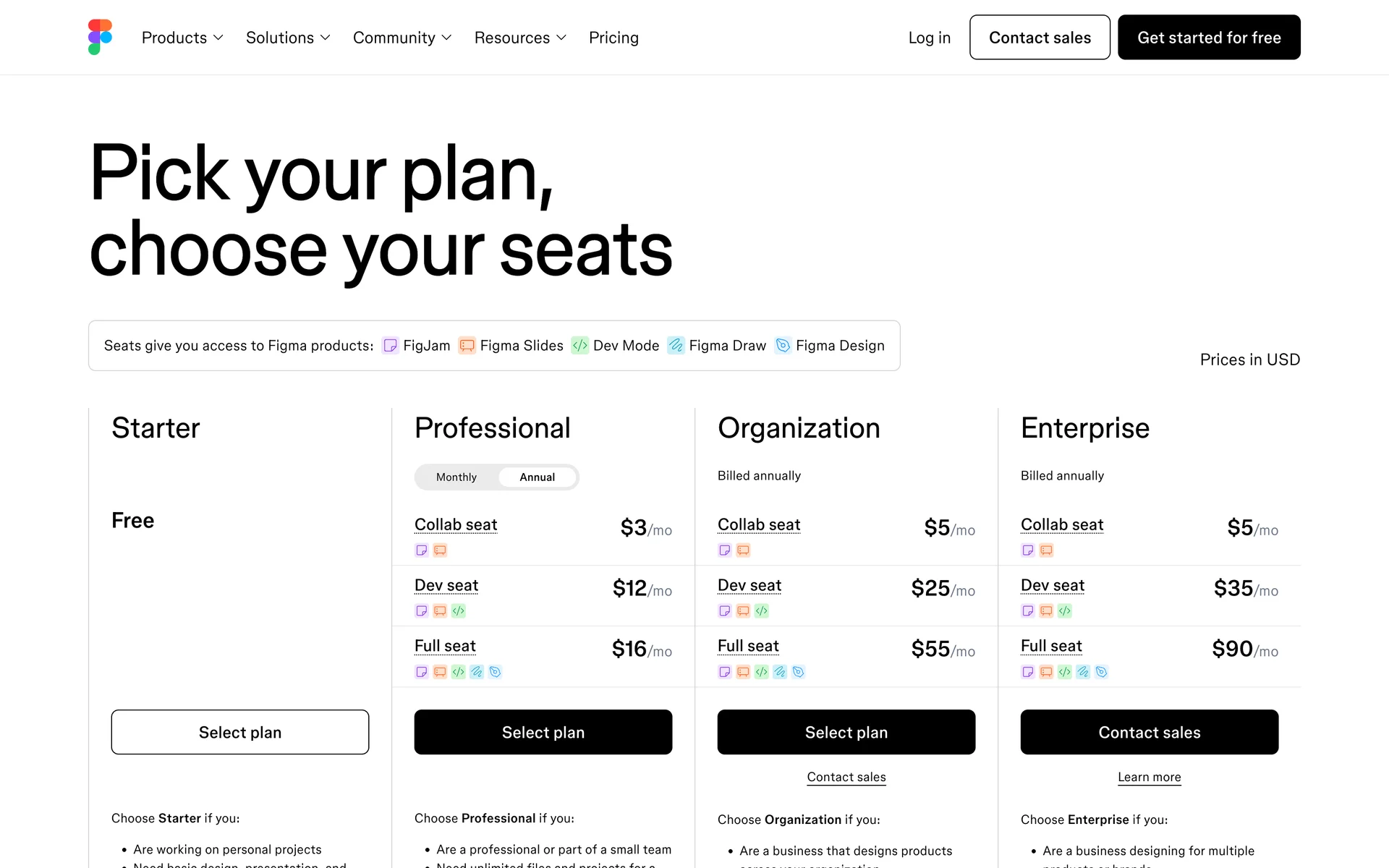
Task: Click the FigJam icon in the seats banner
Action: (x=390, y=346)
